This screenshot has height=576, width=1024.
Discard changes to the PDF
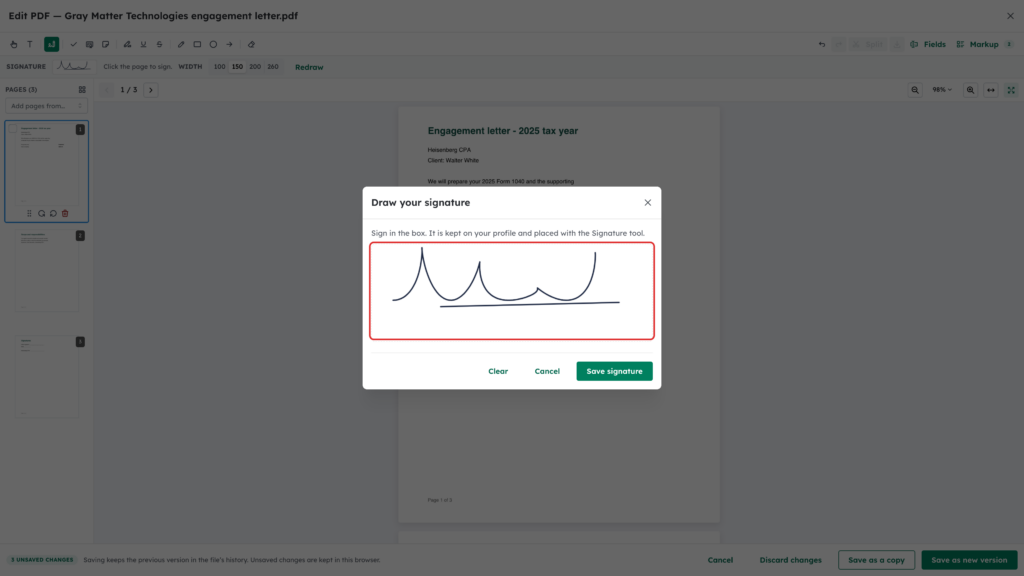click(790, 560)
